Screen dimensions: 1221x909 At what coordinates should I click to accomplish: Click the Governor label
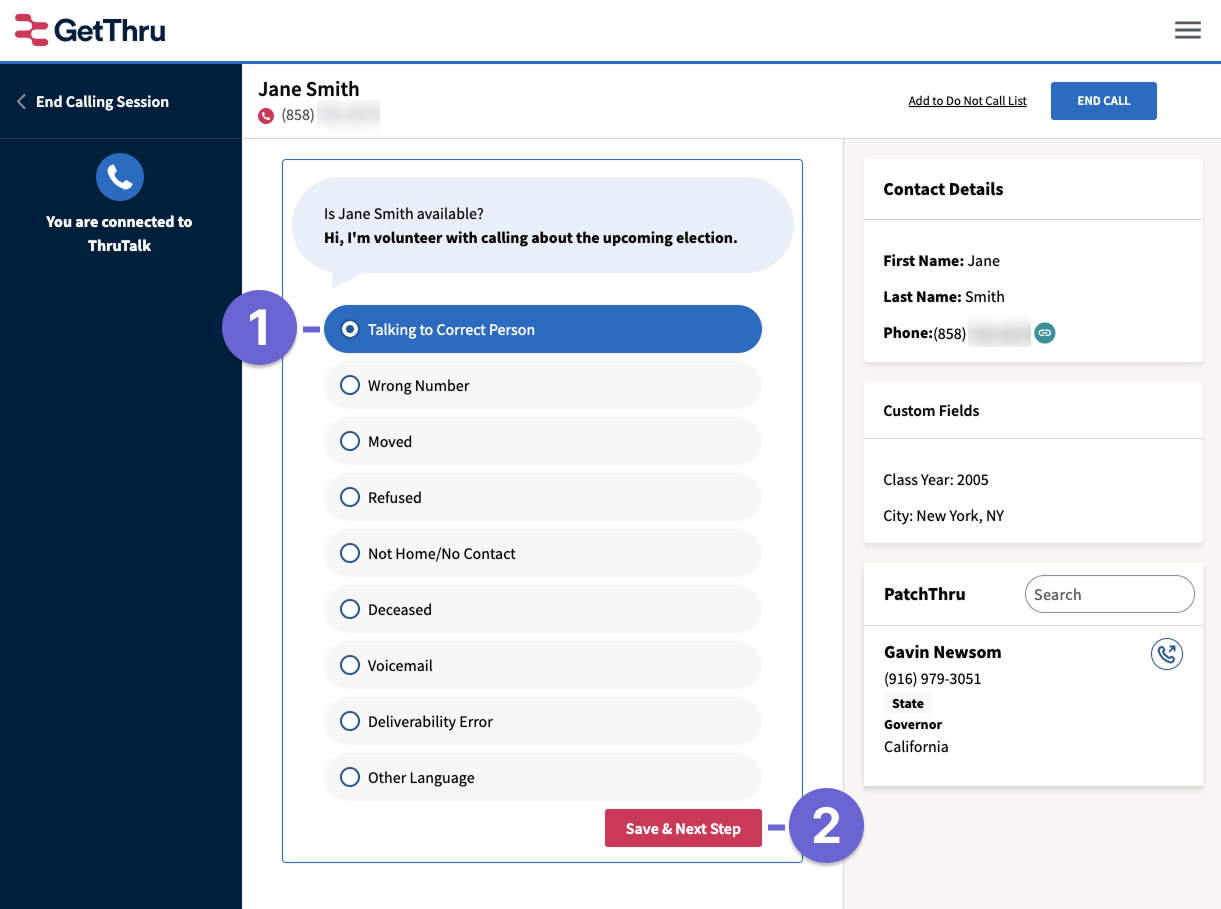[913, 724]
